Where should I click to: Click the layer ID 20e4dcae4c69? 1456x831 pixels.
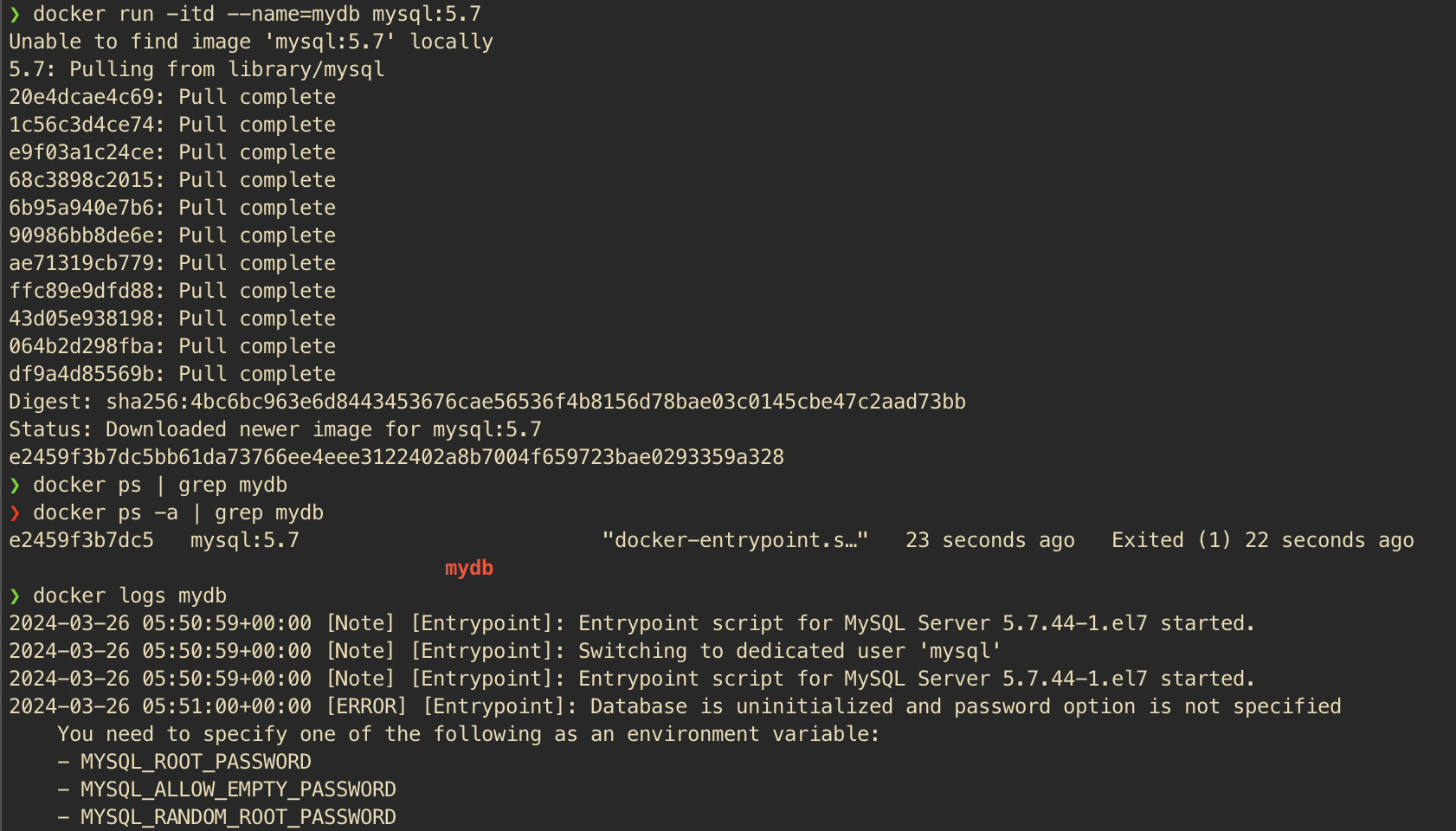click(81, 98)
